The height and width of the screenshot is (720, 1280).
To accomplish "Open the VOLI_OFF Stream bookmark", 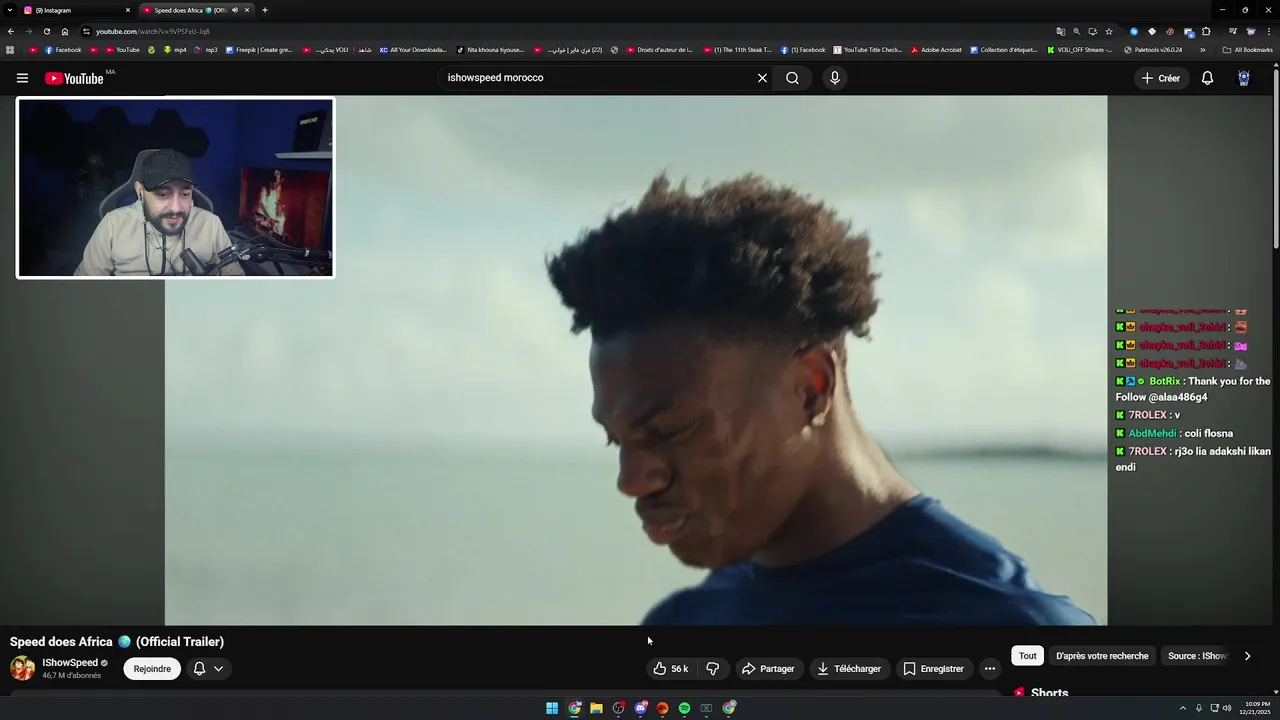I will [x=1079, y=49].
